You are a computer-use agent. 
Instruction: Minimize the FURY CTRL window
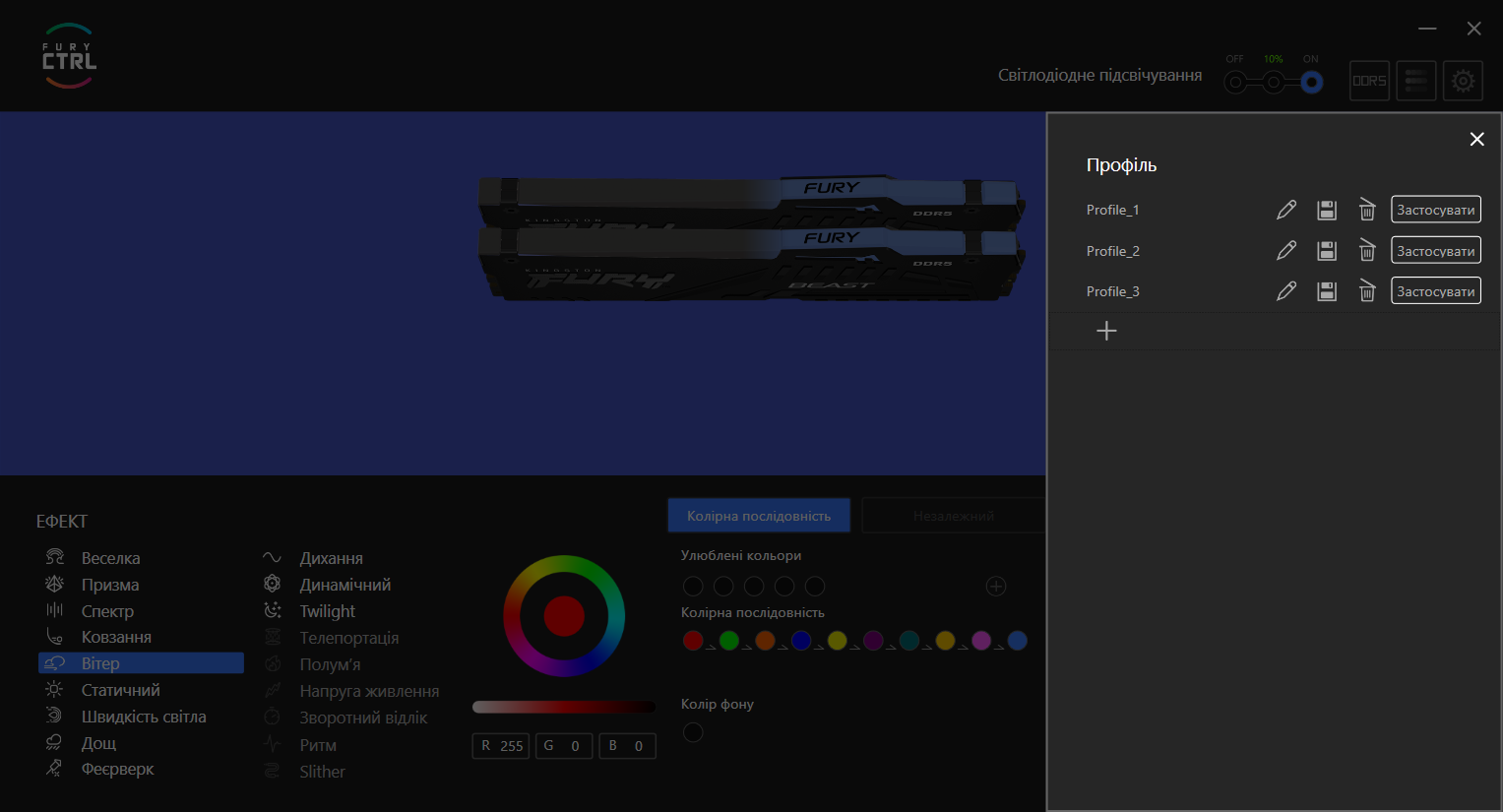[x=1428, y=29]
